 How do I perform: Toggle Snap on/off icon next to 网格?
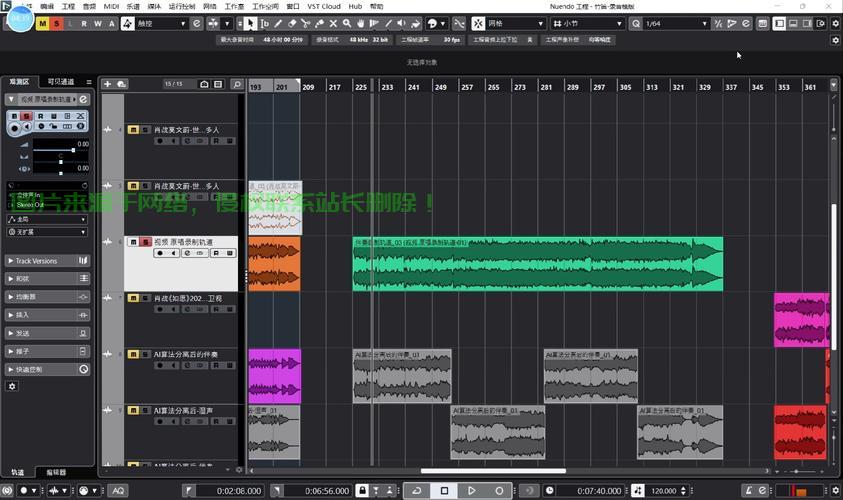[478, 24]
